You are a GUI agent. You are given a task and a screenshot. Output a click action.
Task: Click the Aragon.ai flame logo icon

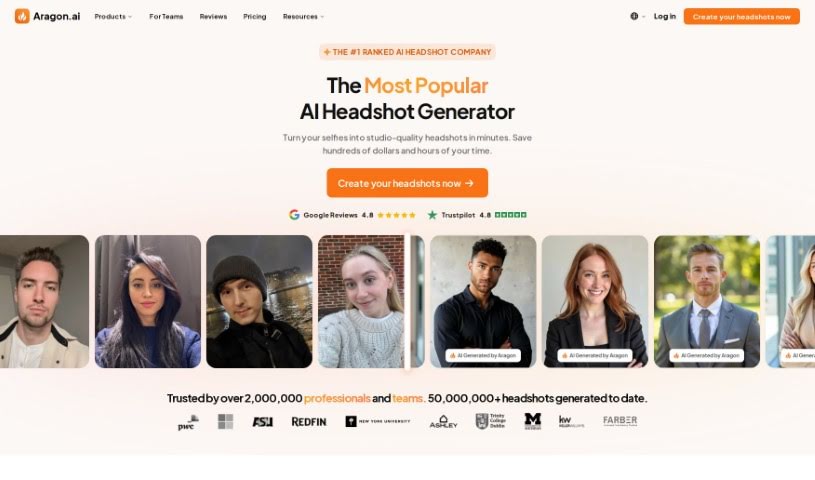(22, 16)
